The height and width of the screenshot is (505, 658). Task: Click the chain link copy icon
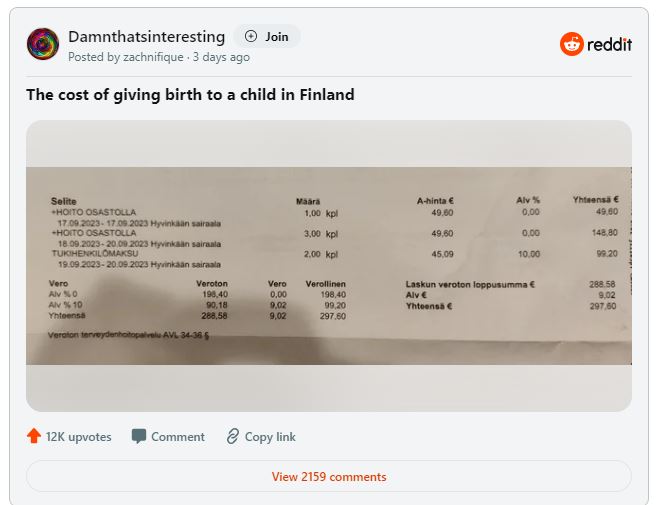(x=233, y=436)
